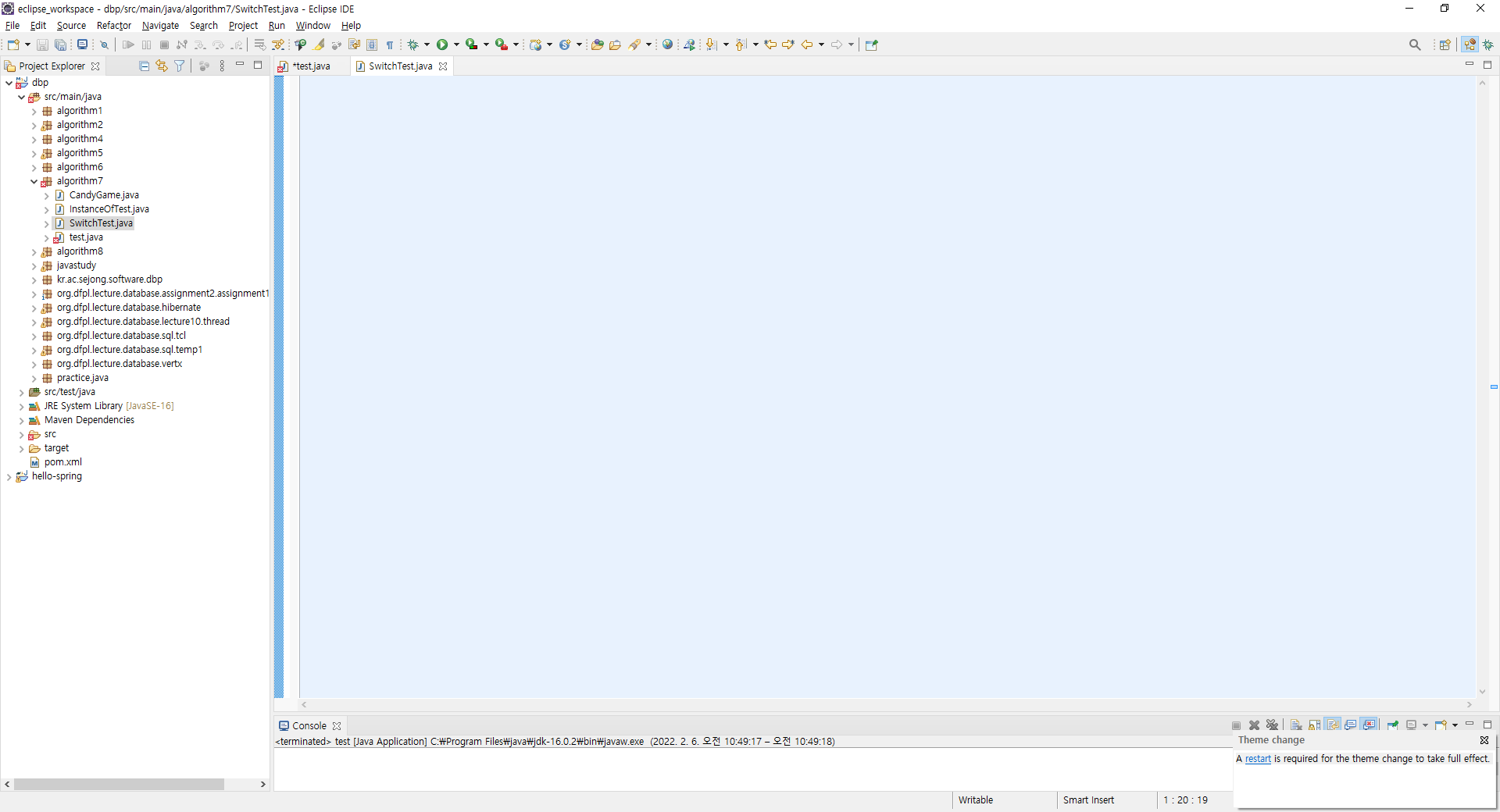Toggle Block Selection Mode icon
The width and height of the screenshot is (1500, 812).
coord(372,45)
